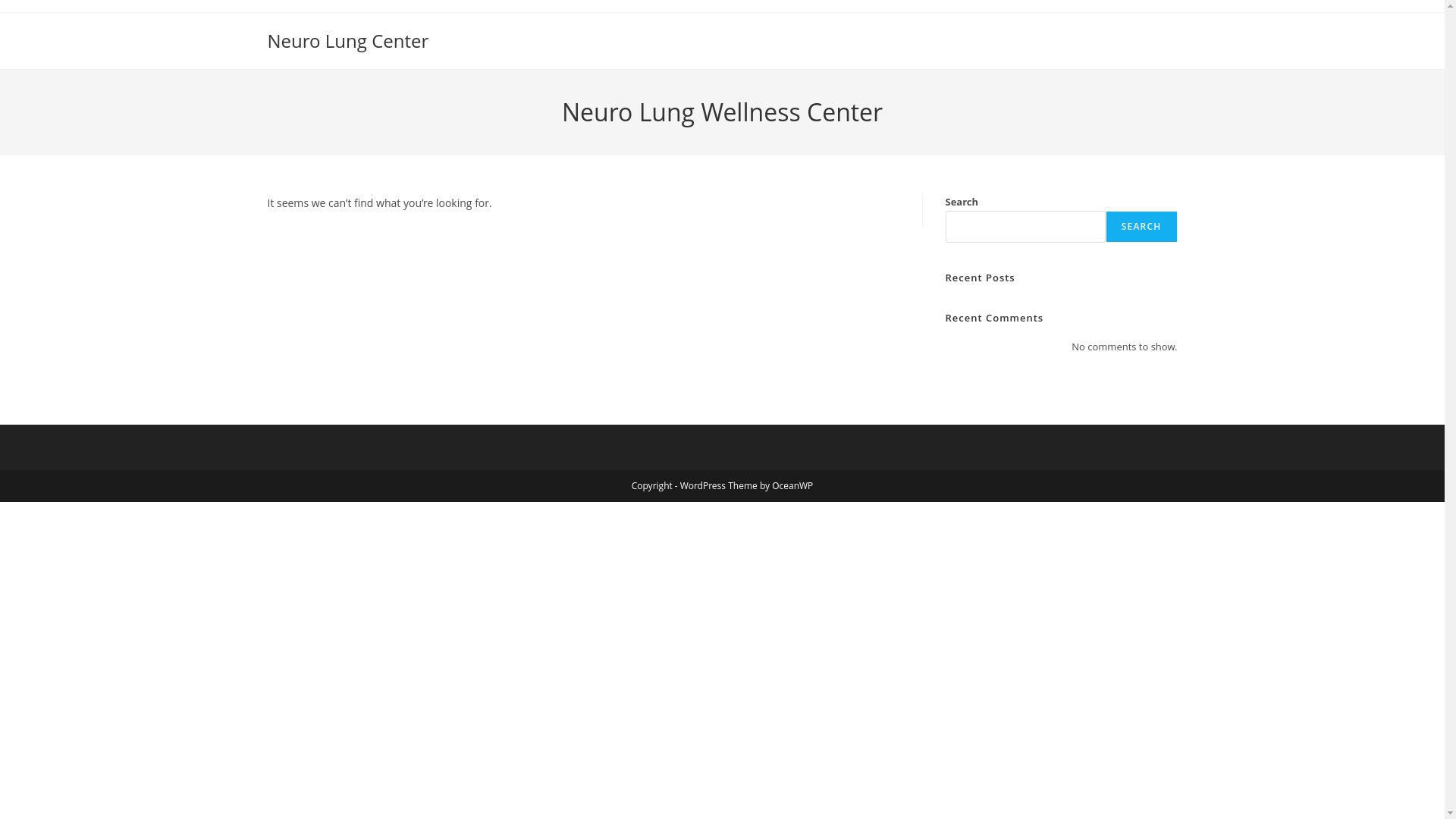
Task: Click the scrollbar down arrow at bottom right
Action: [1450, 813]
